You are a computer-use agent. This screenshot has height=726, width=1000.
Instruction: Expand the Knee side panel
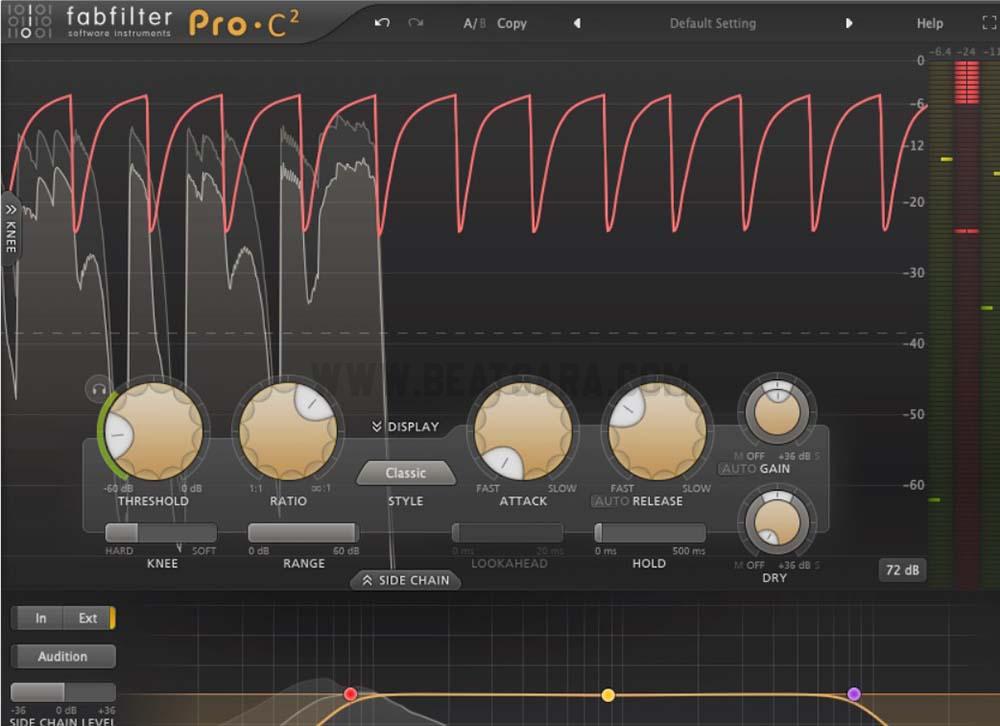click(x=11, y=227)
